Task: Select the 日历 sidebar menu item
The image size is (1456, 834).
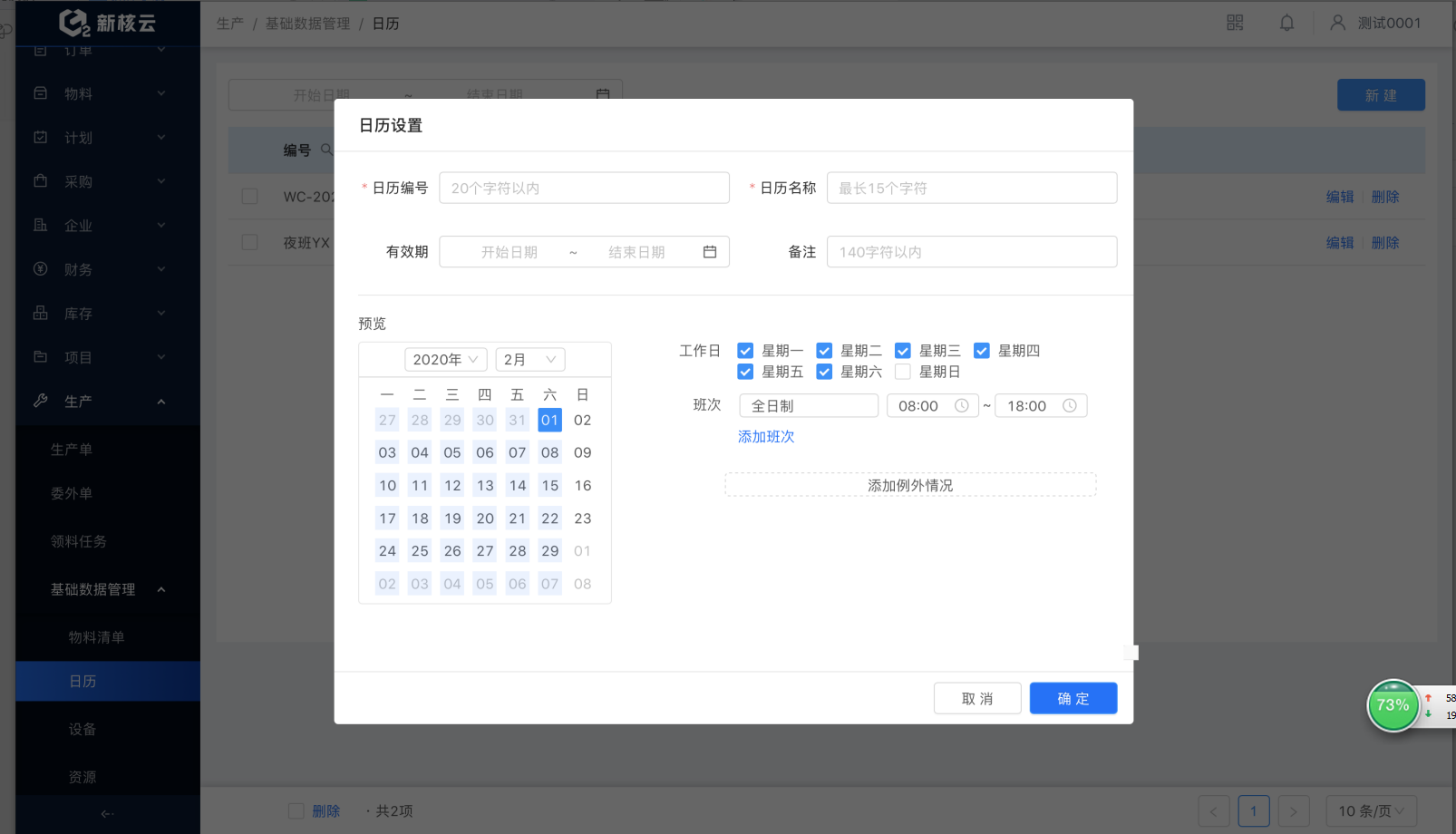Action: [x=108, y=681]
